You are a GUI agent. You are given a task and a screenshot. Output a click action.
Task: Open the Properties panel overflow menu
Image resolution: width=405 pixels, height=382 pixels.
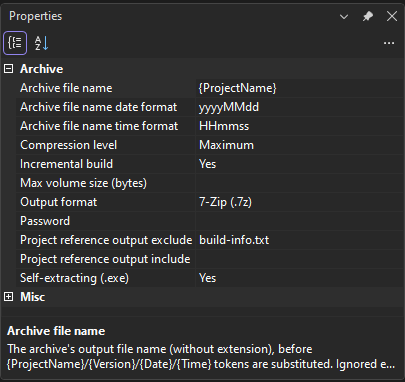pyautogui.click(x=389, y=43)
